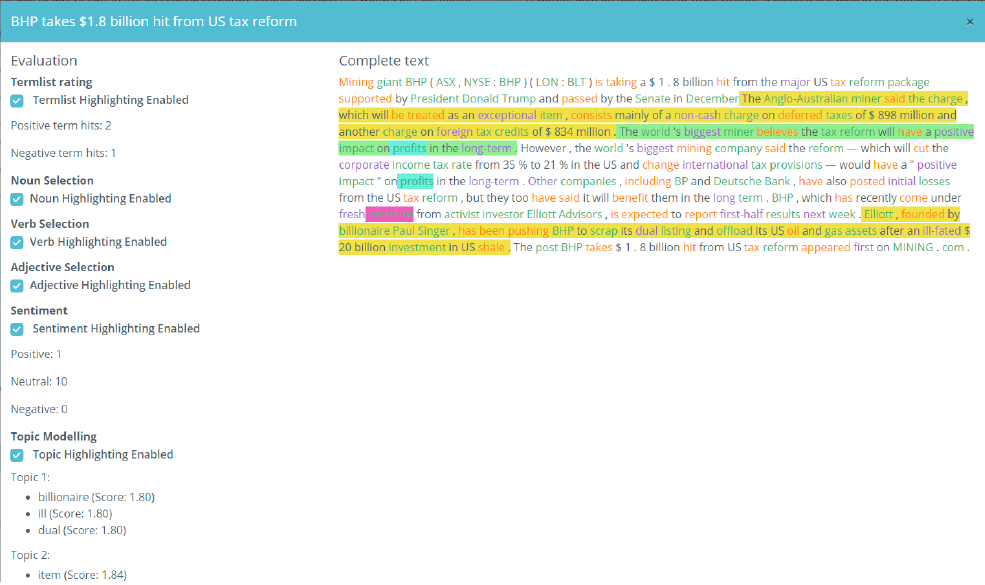This screenshot has height=585, width=985.
Task: Click the "Termlist rating" section heading
Action: point(52,82)
